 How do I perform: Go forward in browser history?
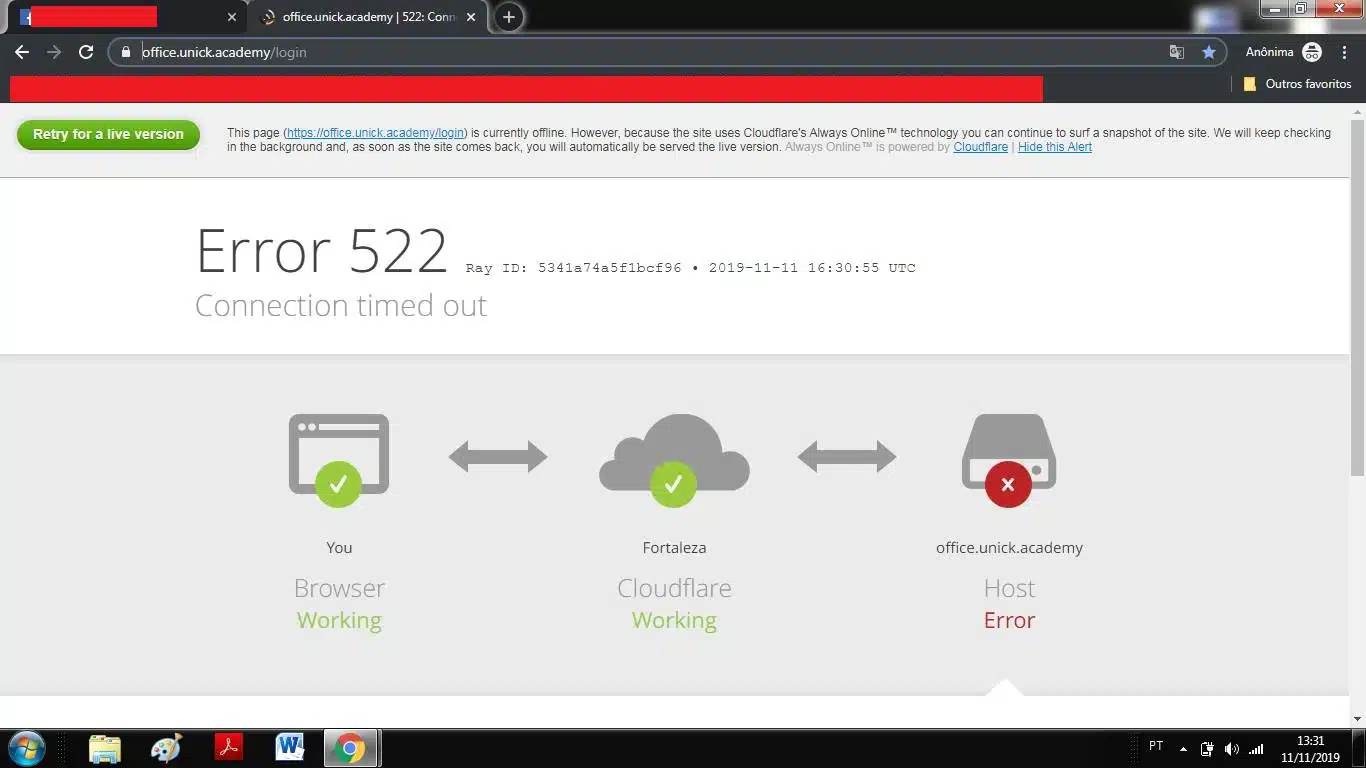click(x=54, y=52)
